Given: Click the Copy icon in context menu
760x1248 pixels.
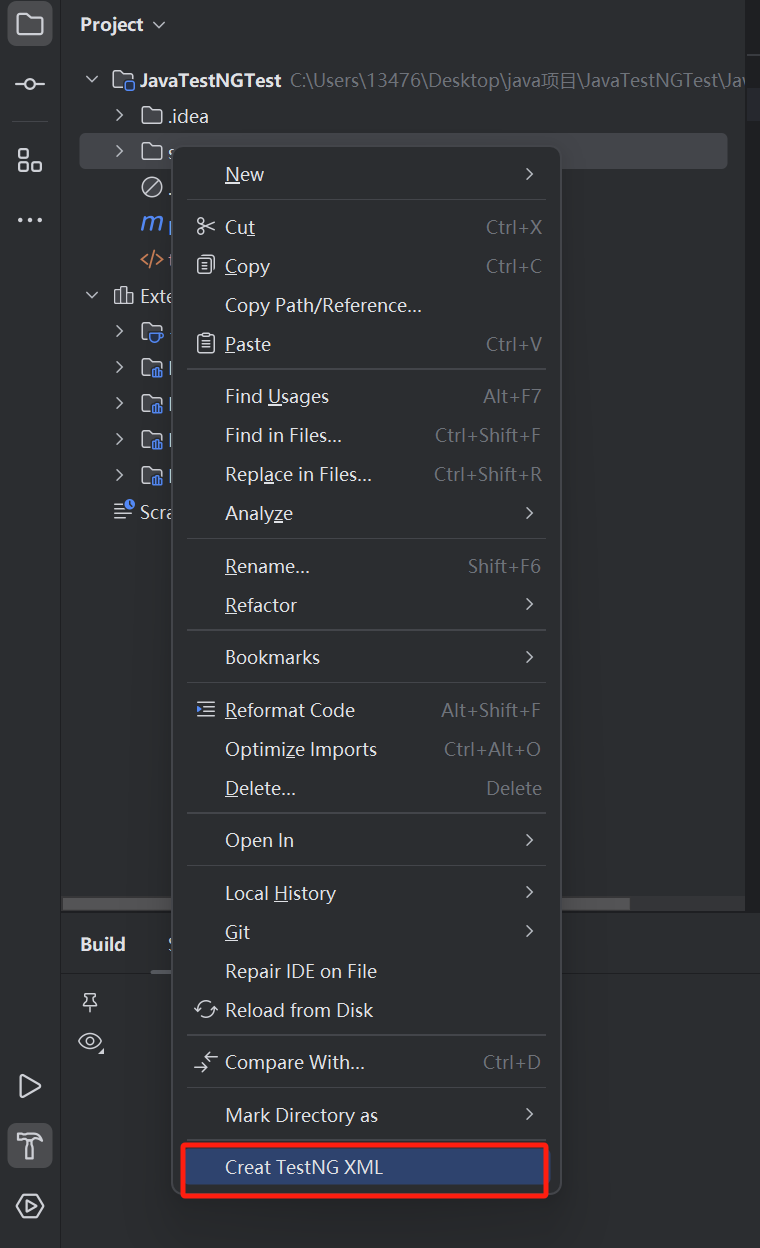Looking at the screenshot, I should pos(206,266).
